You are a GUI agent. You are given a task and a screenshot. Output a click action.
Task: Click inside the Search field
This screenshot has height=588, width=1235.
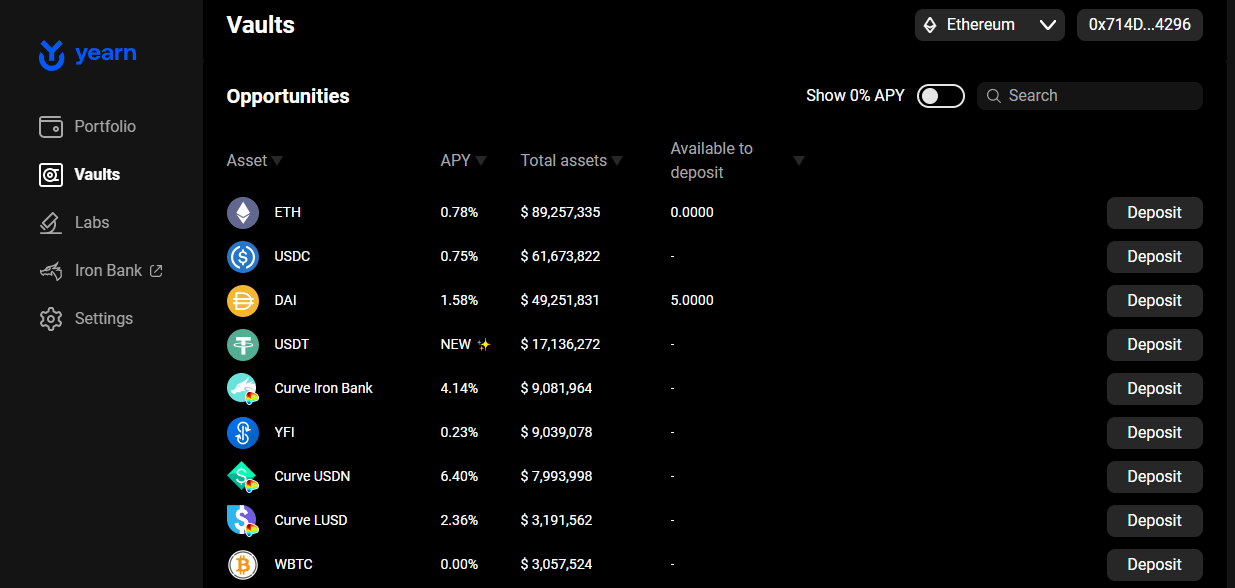1089,95
